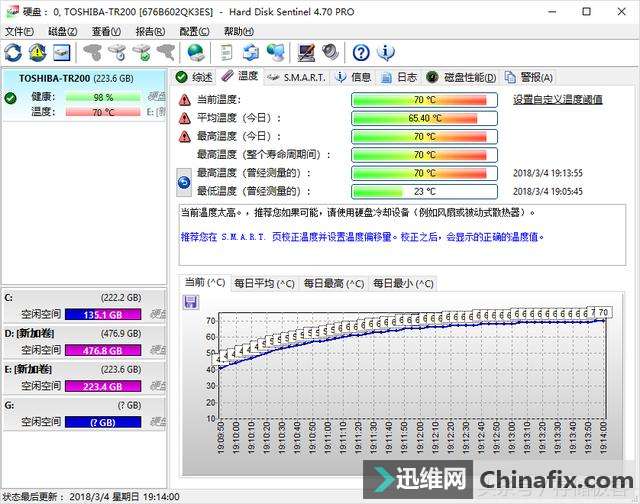This screenshot has width=640, height=504.
Task: Click the 2018/3/4 19:05:45 timestamp
Action: (548, 191)
